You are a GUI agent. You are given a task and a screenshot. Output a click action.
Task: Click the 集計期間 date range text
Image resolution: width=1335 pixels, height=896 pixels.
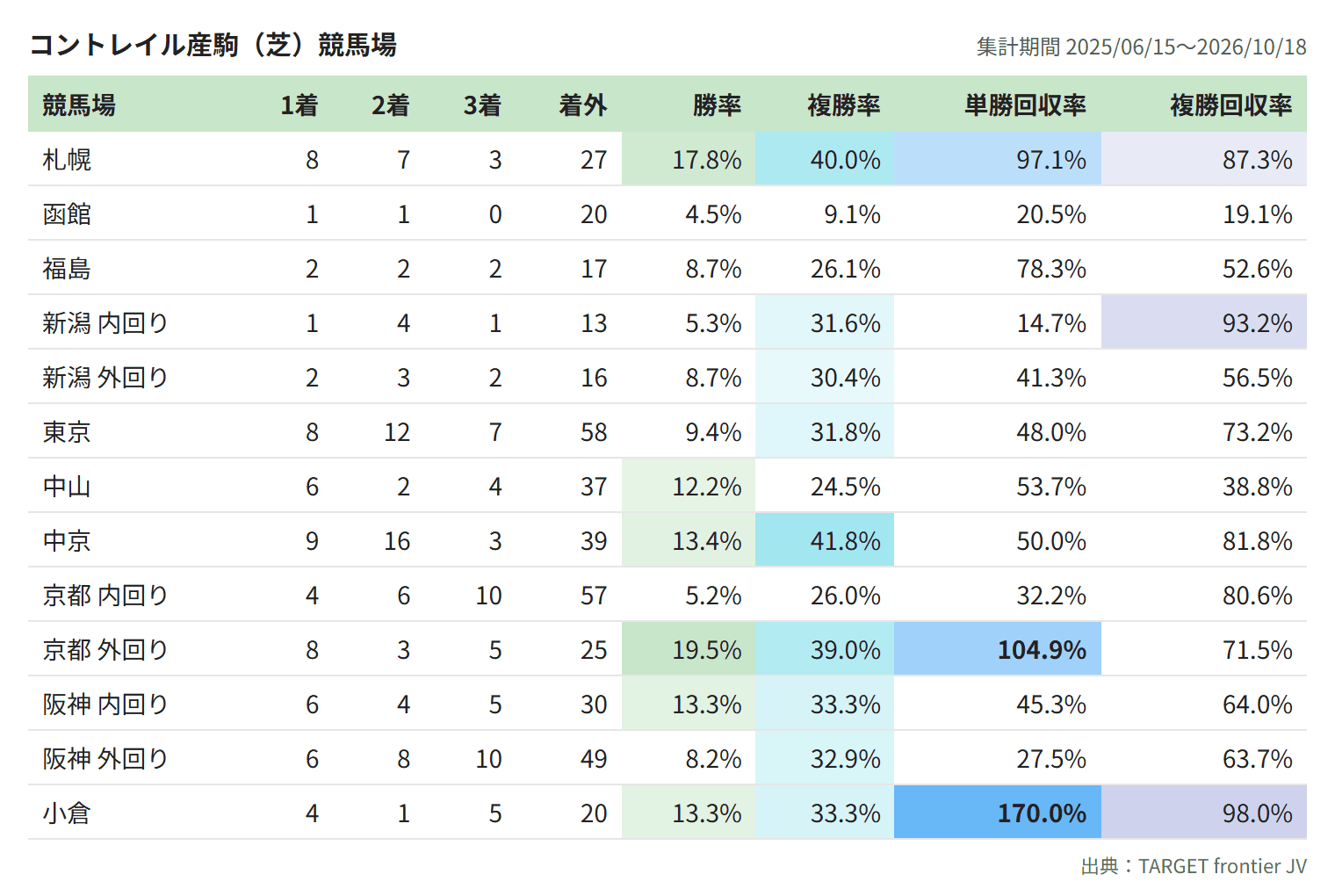coord(1142,47)
